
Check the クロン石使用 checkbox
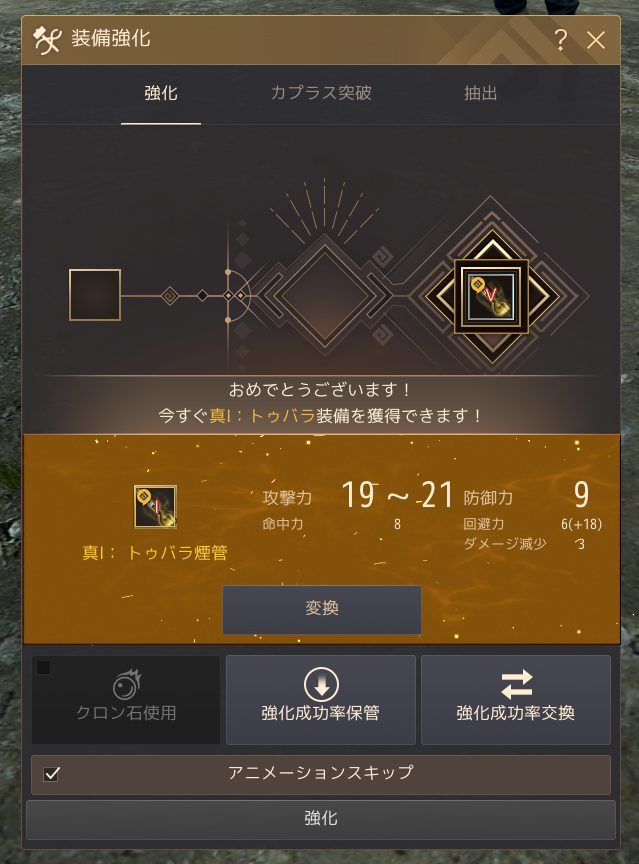pyautogui.click(x=44, y=667)
